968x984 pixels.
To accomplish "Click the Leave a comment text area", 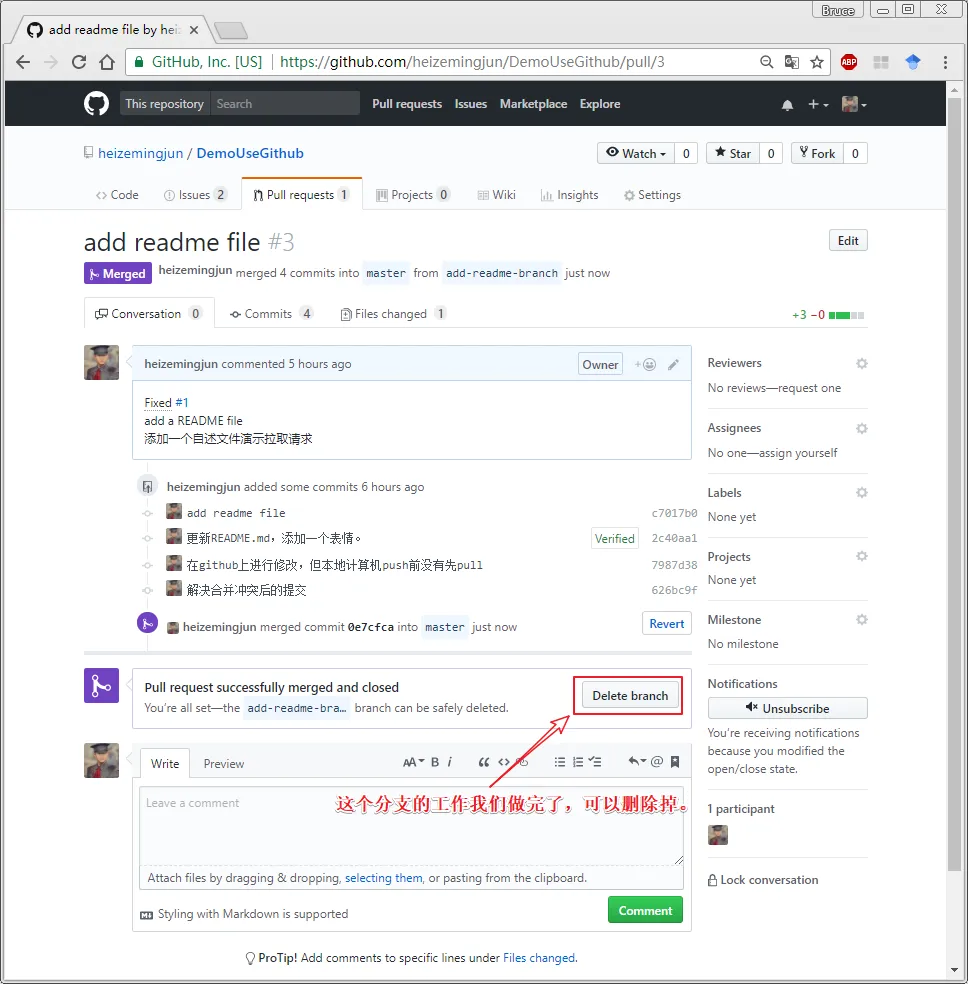I will (x=411, y=826).
